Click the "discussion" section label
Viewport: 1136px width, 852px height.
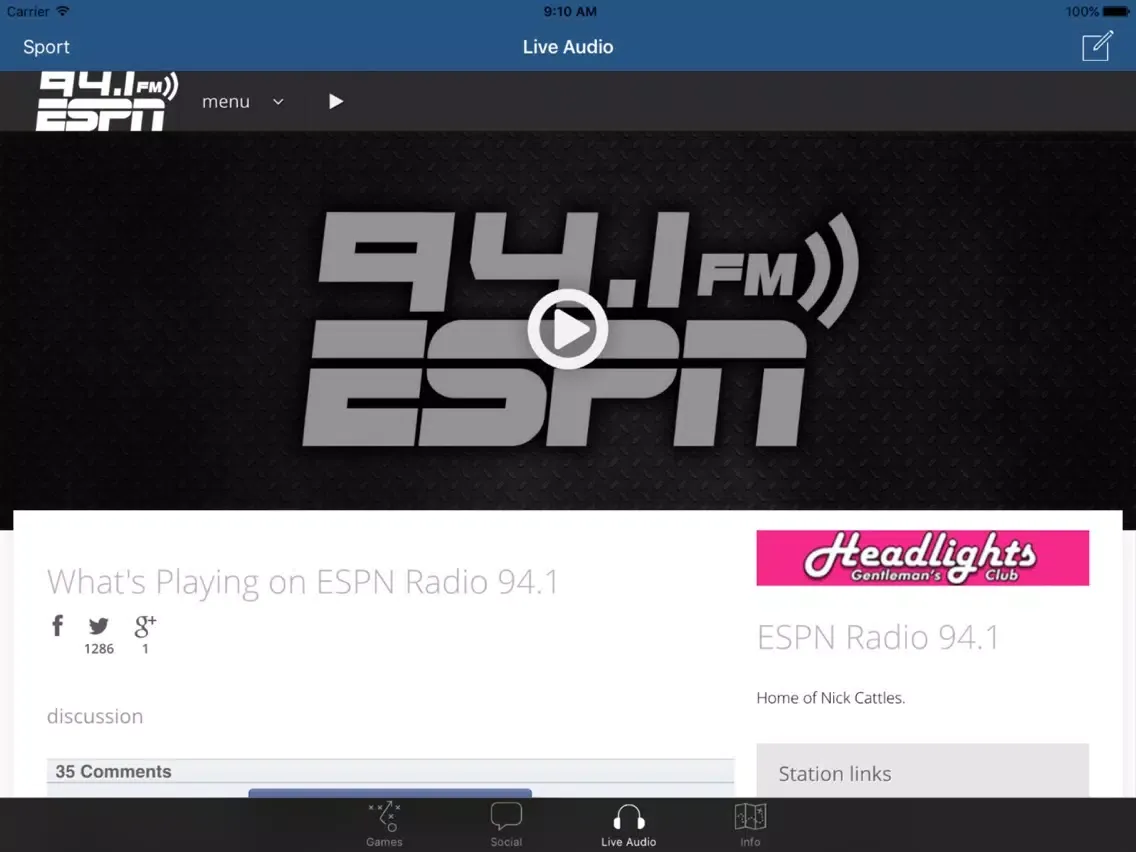95,716
